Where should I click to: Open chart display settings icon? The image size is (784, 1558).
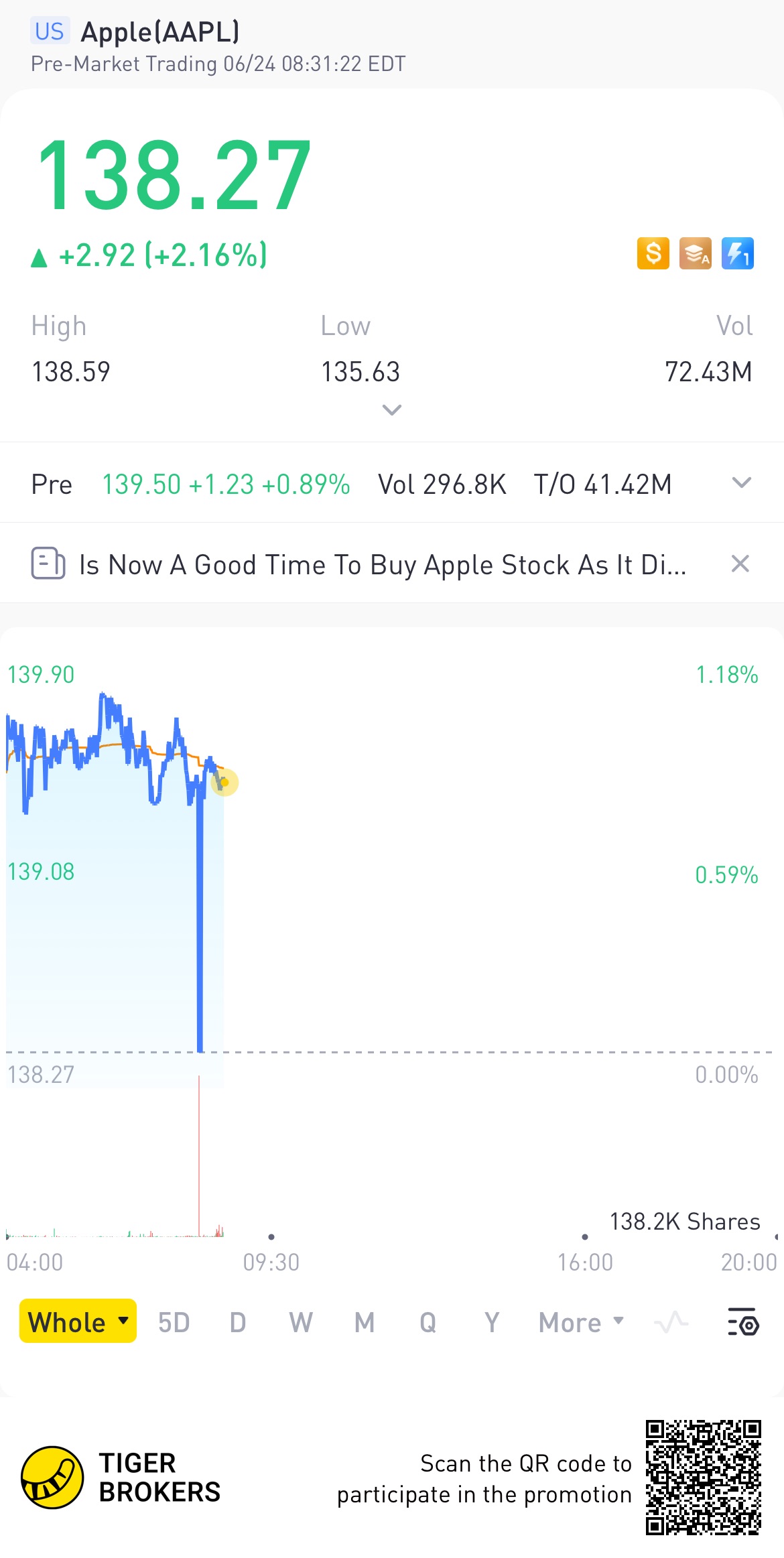point(743,1322)
